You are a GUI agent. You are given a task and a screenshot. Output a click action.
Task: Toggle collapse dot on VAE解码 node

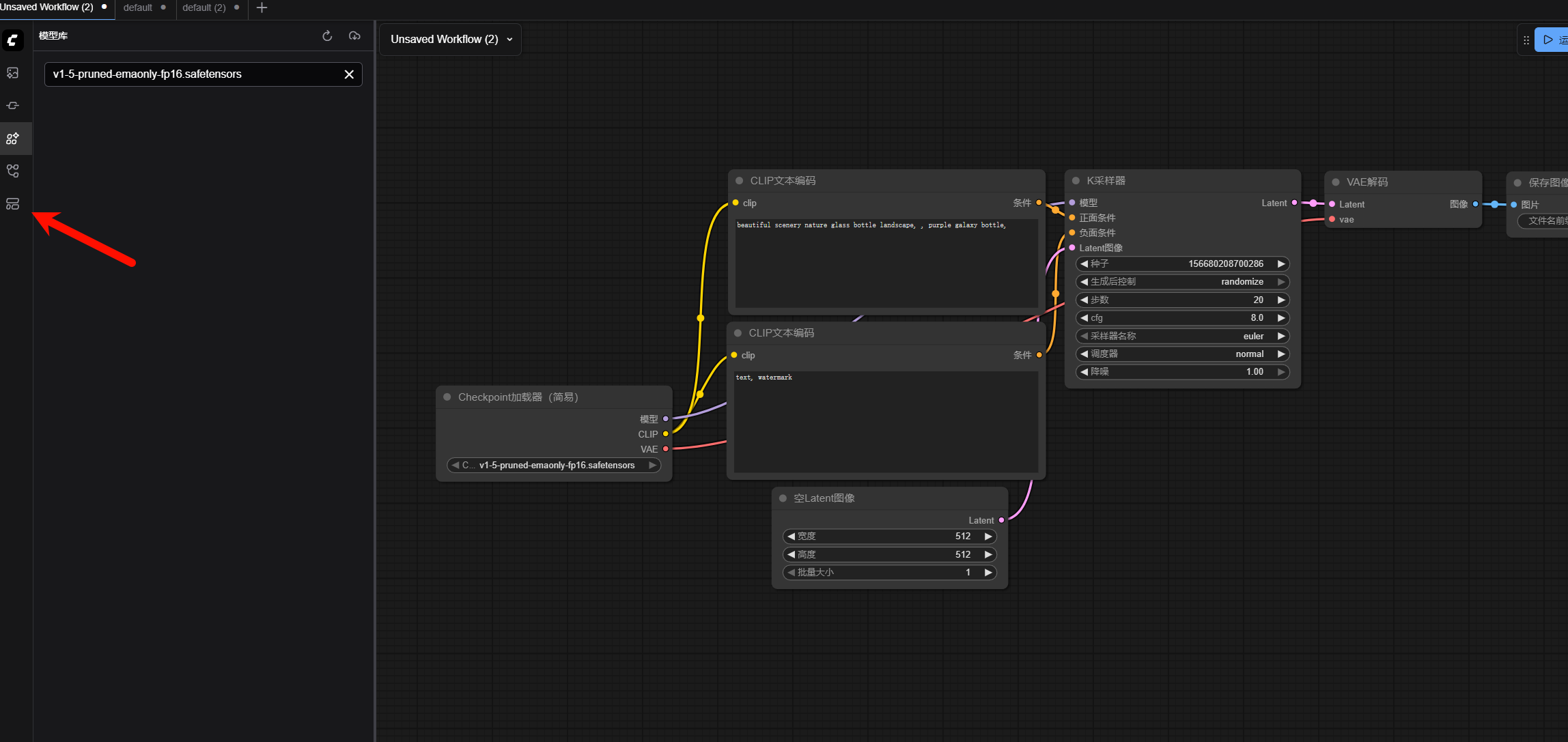pyautogui.click(x=1336, y=182)
